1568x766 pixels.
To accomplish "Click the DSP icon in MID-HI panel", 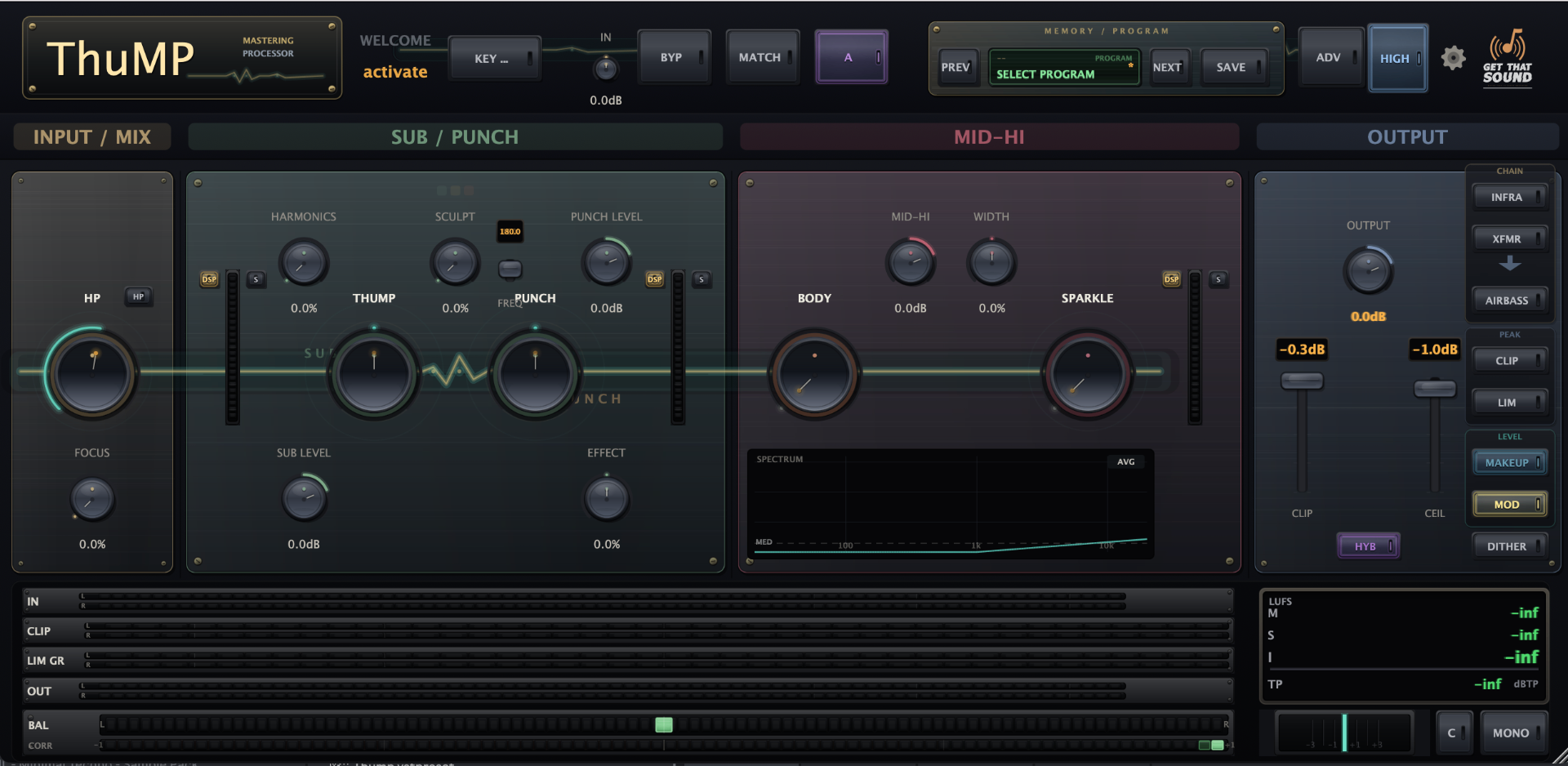I will click(x=1171, y=279).
